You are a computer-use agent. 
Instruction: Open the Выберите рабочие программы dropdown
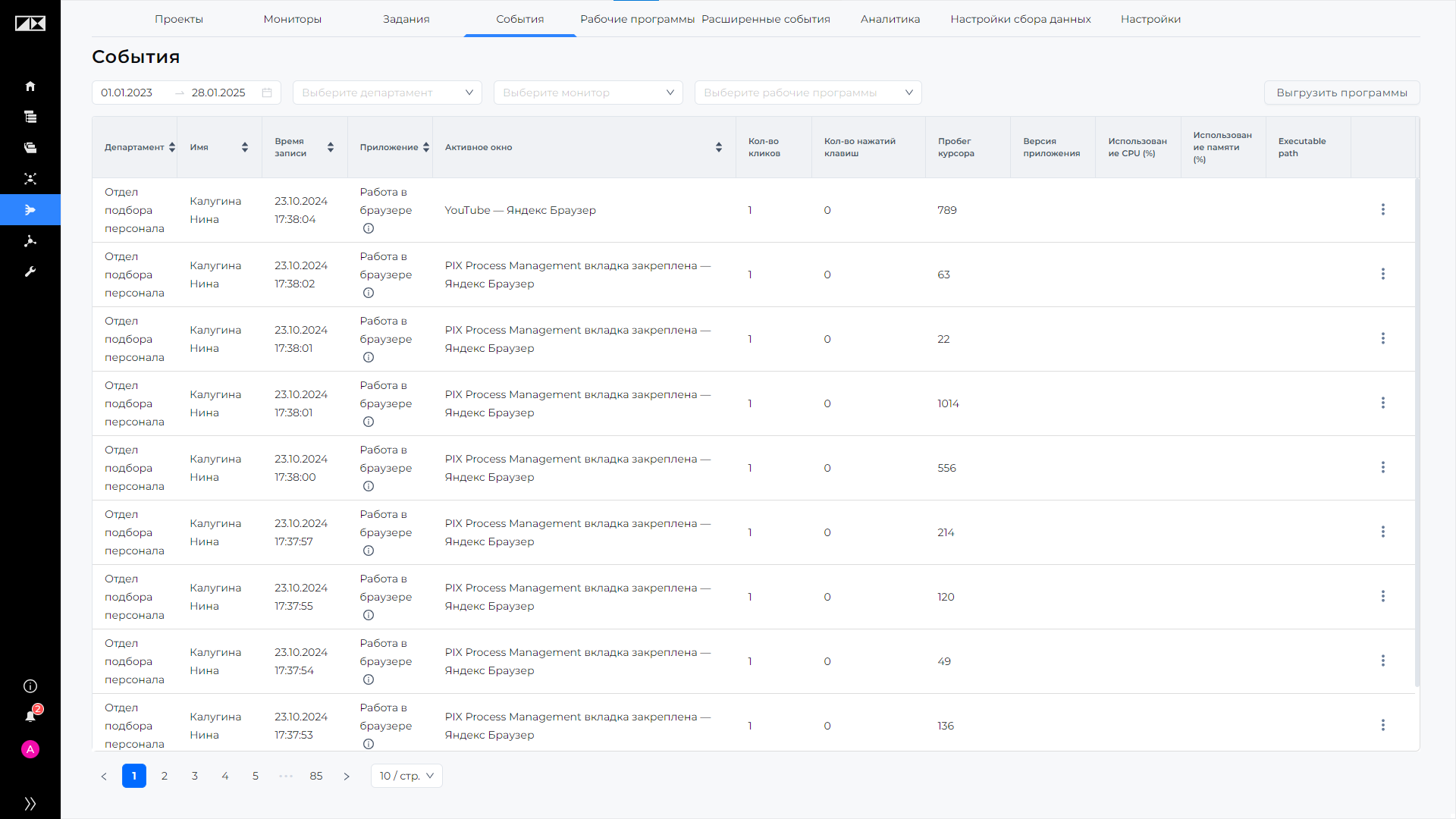point(808,93)
